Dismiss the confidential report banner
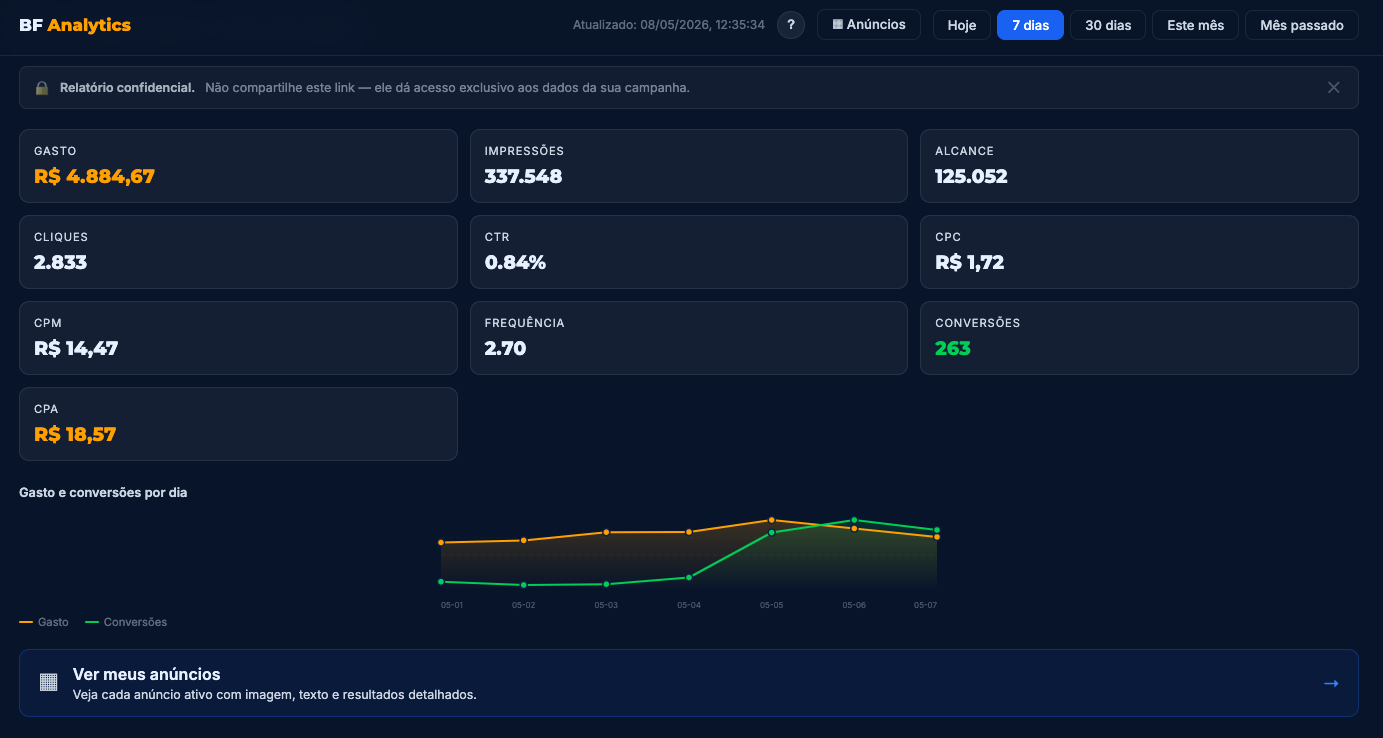Screen dimensions: 1383x738 pyautogui.click(x=1333, y=87)
